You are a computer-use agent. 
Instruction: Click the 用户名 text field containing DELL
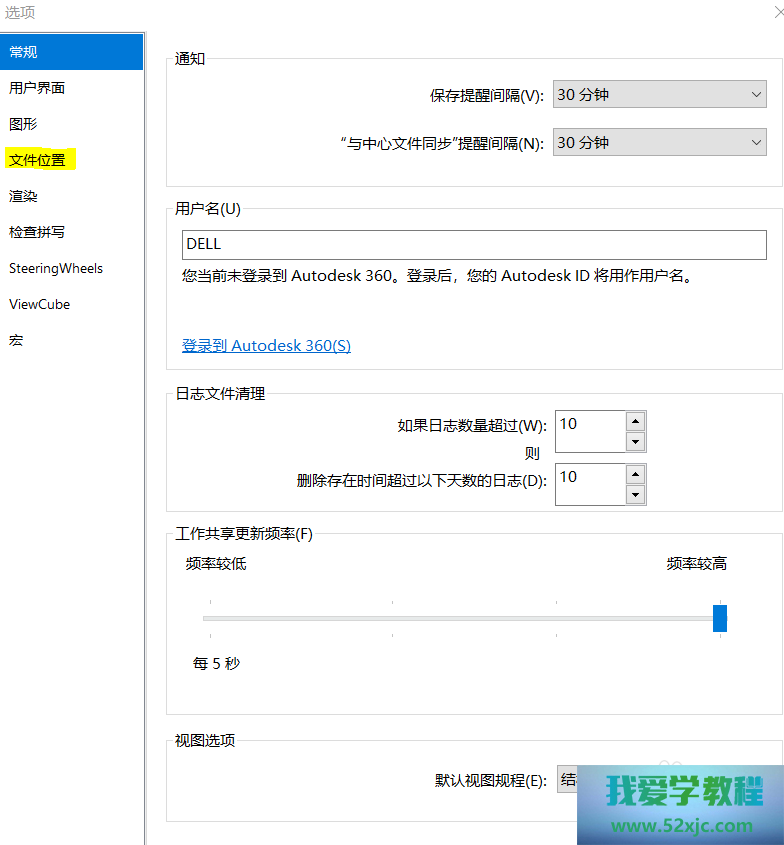pos(474,244)
